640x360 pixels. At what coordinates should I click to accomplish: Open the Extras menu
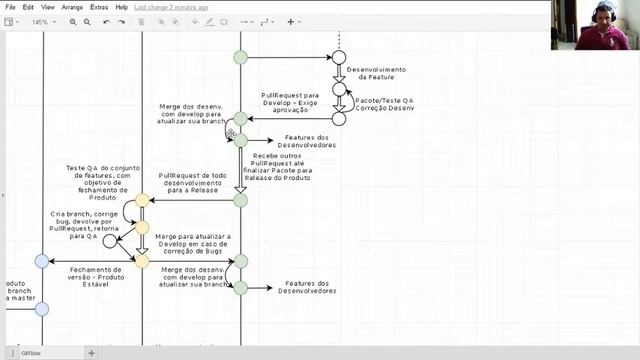tap(99, 7)
